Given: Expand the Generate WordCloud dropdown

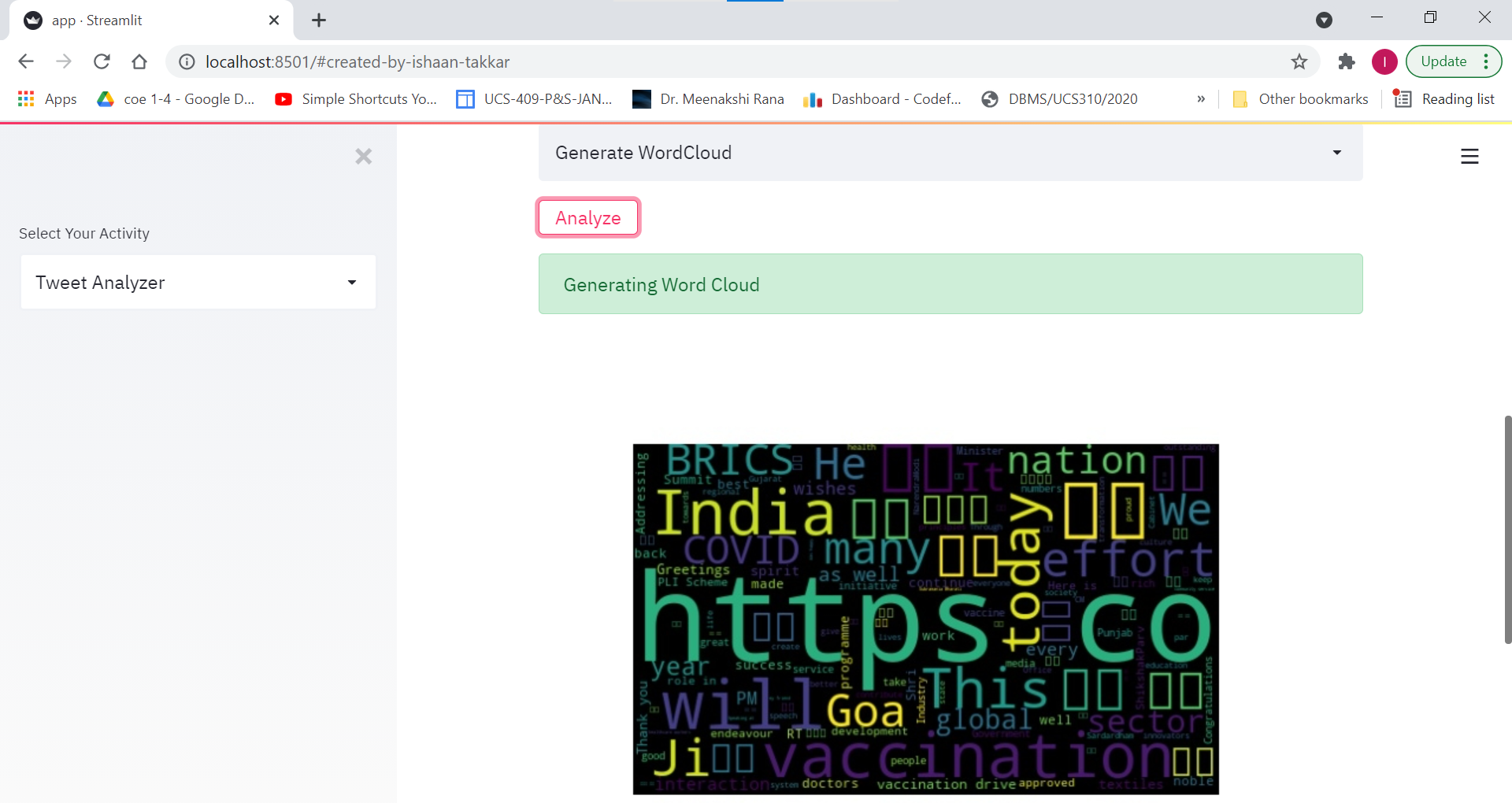Looking at the screenshot, I should [x=951, y=153].
